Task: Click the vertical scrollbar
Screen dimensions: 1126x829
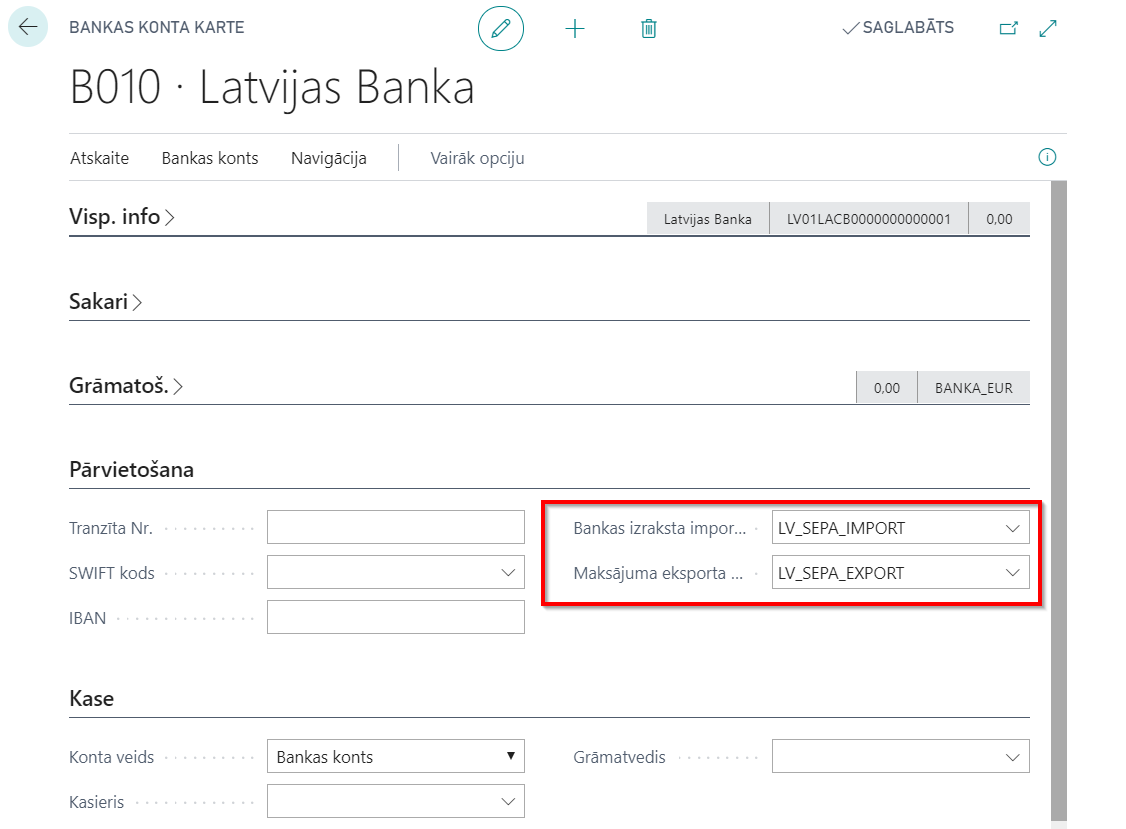Action: point(1058,500)
